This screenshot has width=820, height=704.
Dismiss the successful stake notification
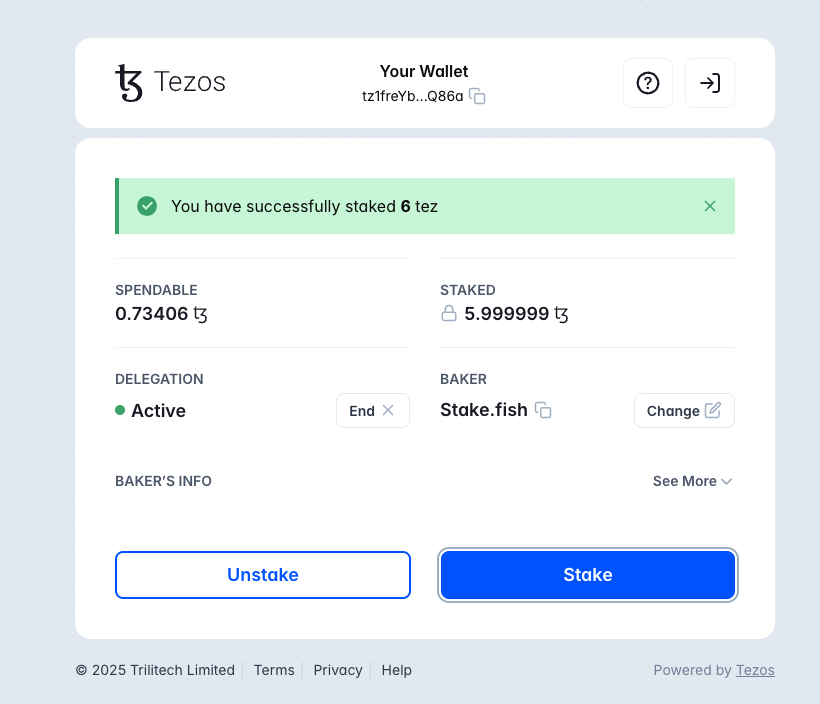[x=710, y=206]
